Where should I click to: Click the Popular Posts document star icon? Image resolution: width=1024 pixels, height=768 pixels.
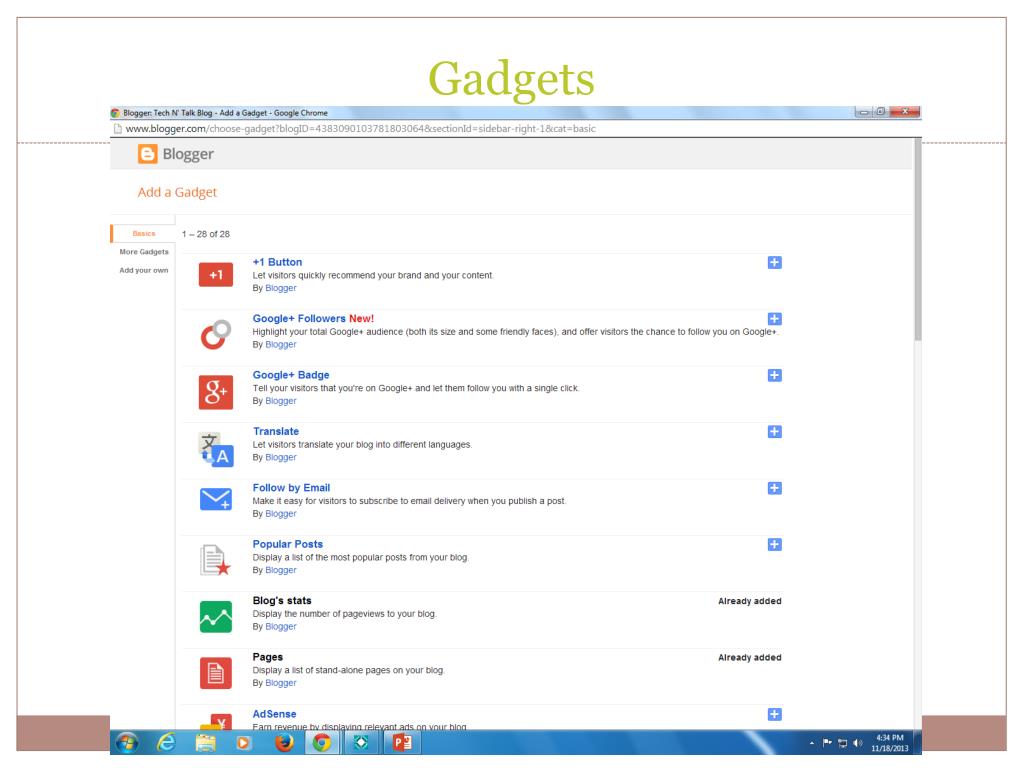pyautogui.click(x=216, y=560)
